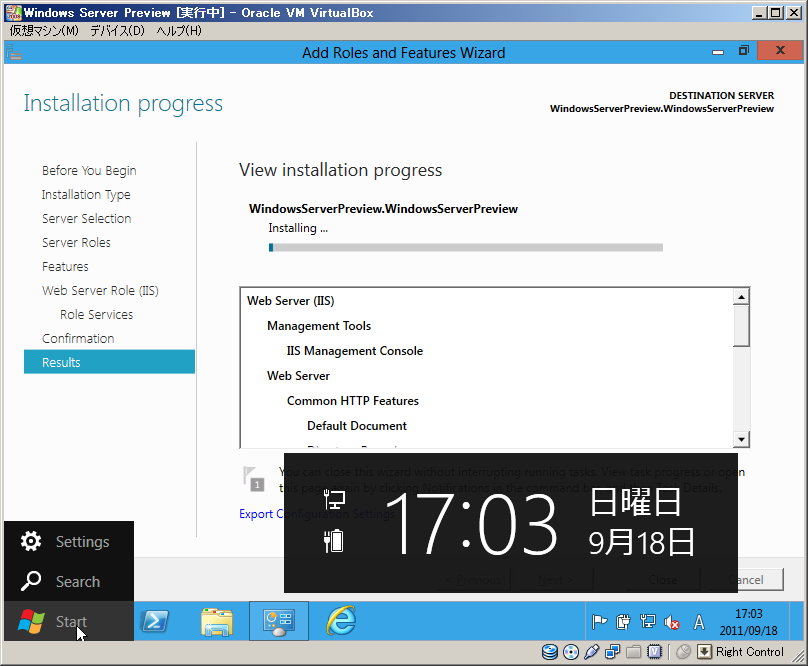Click the VirtualBox USB status icon
This screenshot has height=666, width=808.
click(592, 652)
